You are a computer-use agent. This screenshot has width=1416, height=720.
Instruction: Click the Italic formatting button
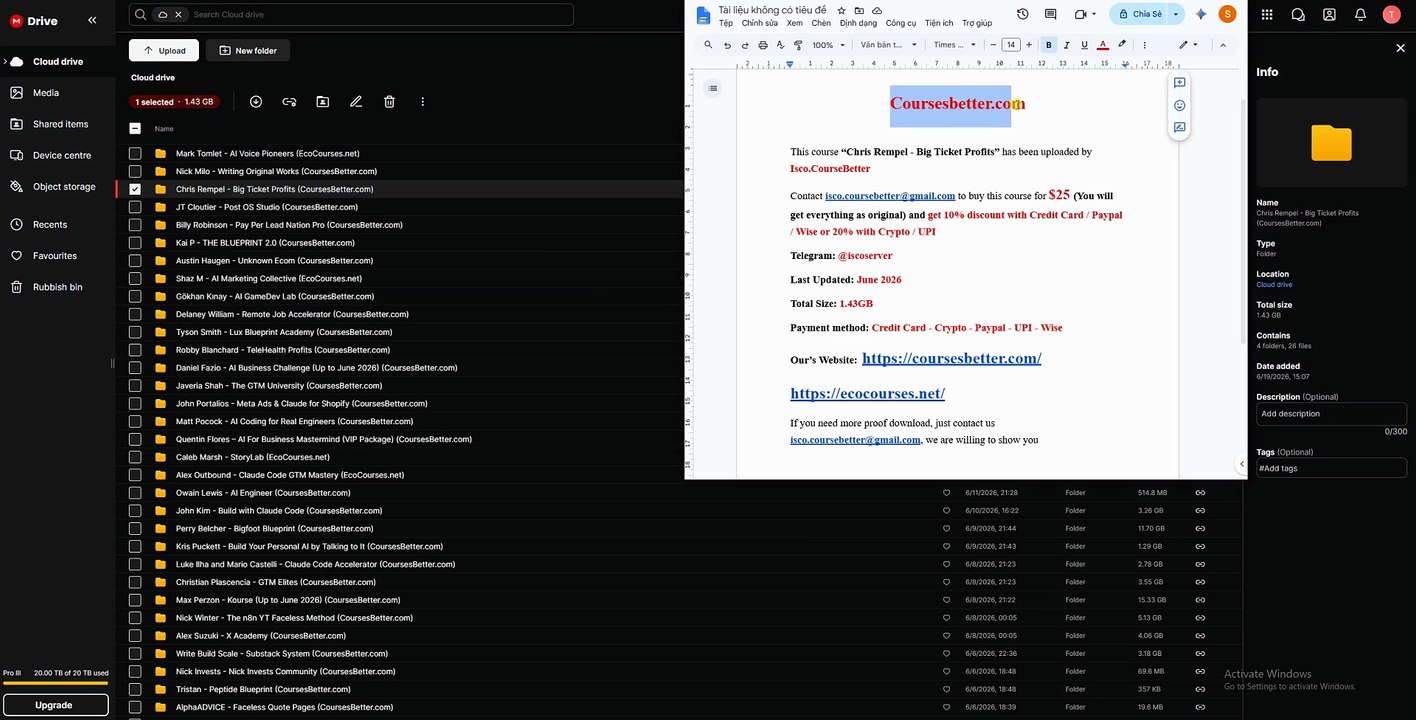tap(1067, 45)
